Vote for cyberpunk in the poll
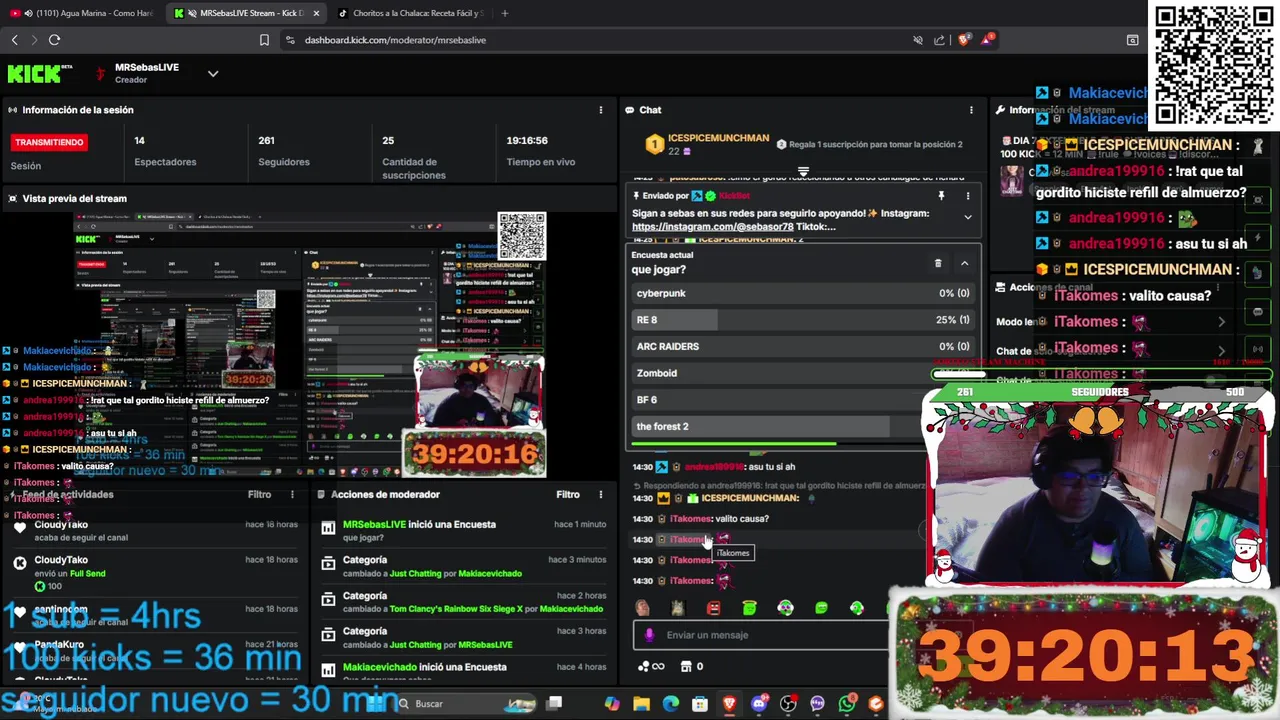 pos(803,293)
